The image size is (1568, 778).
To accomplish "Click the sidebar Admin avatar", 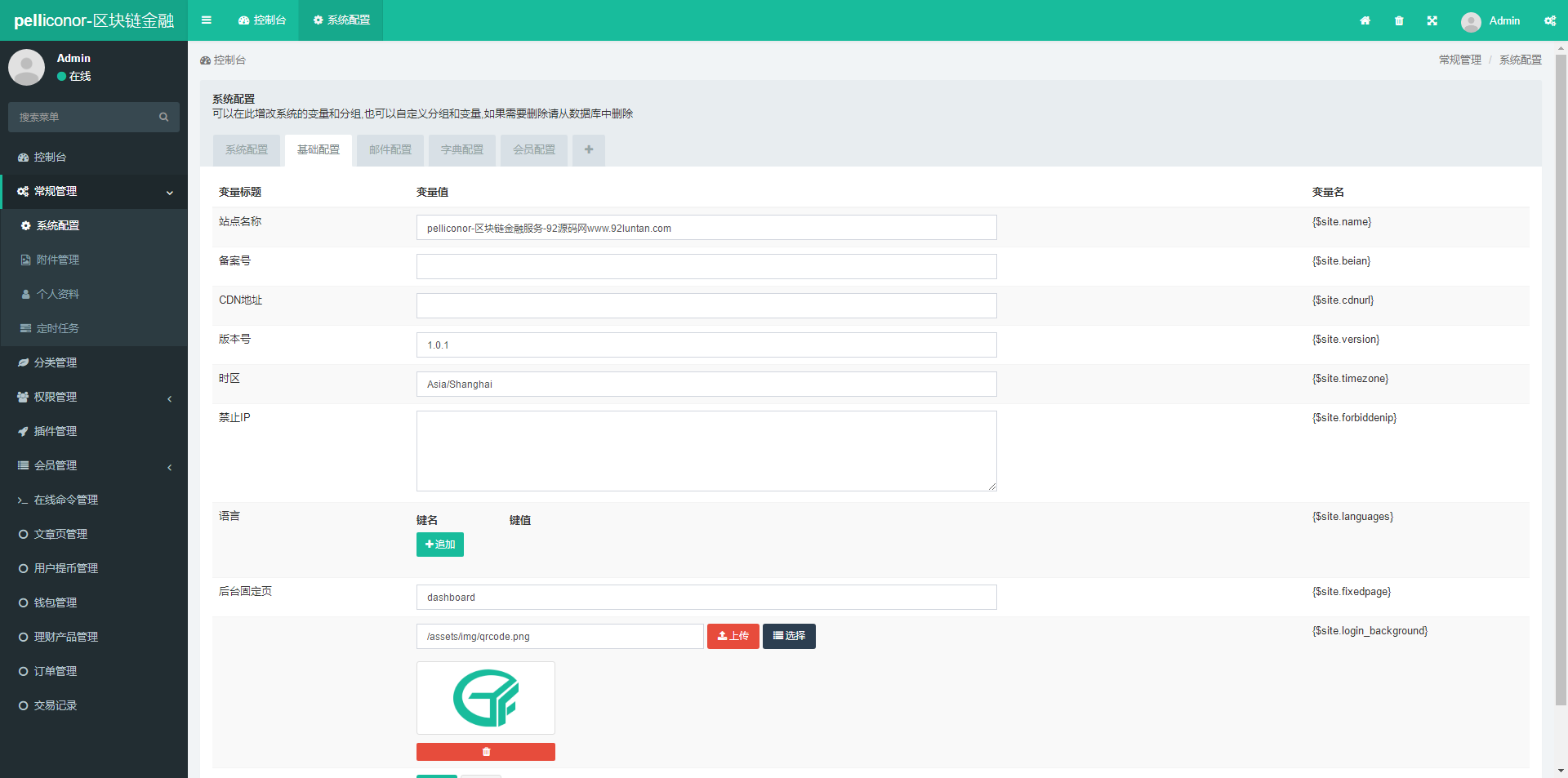I will (26, 67).
